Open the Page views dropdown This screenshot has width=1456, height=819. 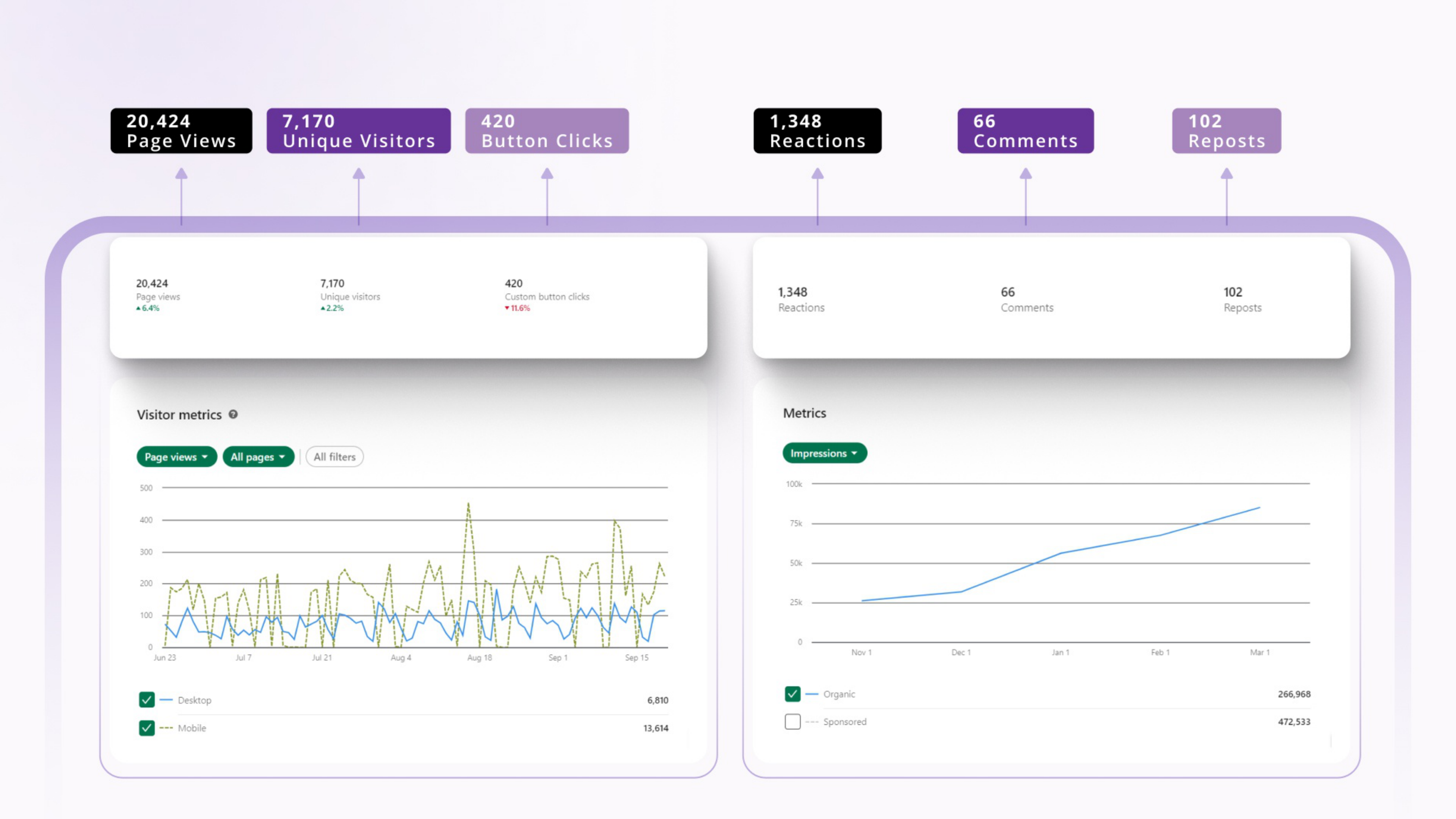(176, 457)
